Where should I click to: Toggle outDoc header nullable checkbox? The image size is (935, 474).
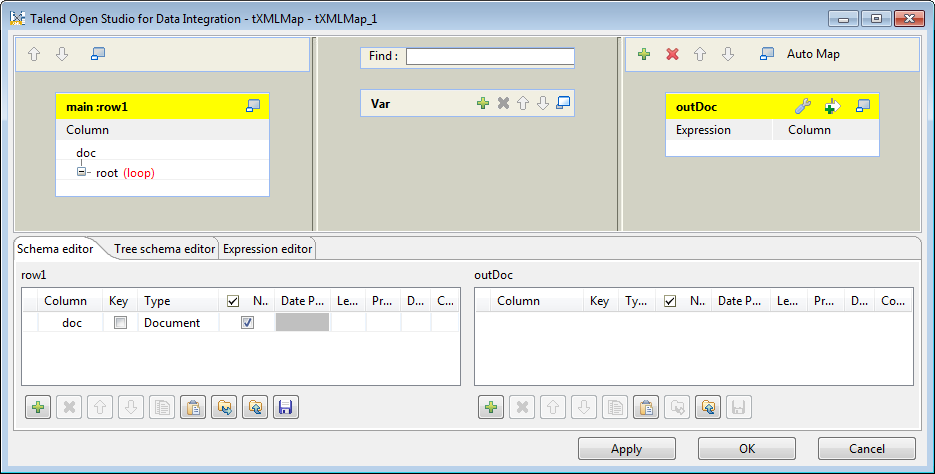point(670,301)
